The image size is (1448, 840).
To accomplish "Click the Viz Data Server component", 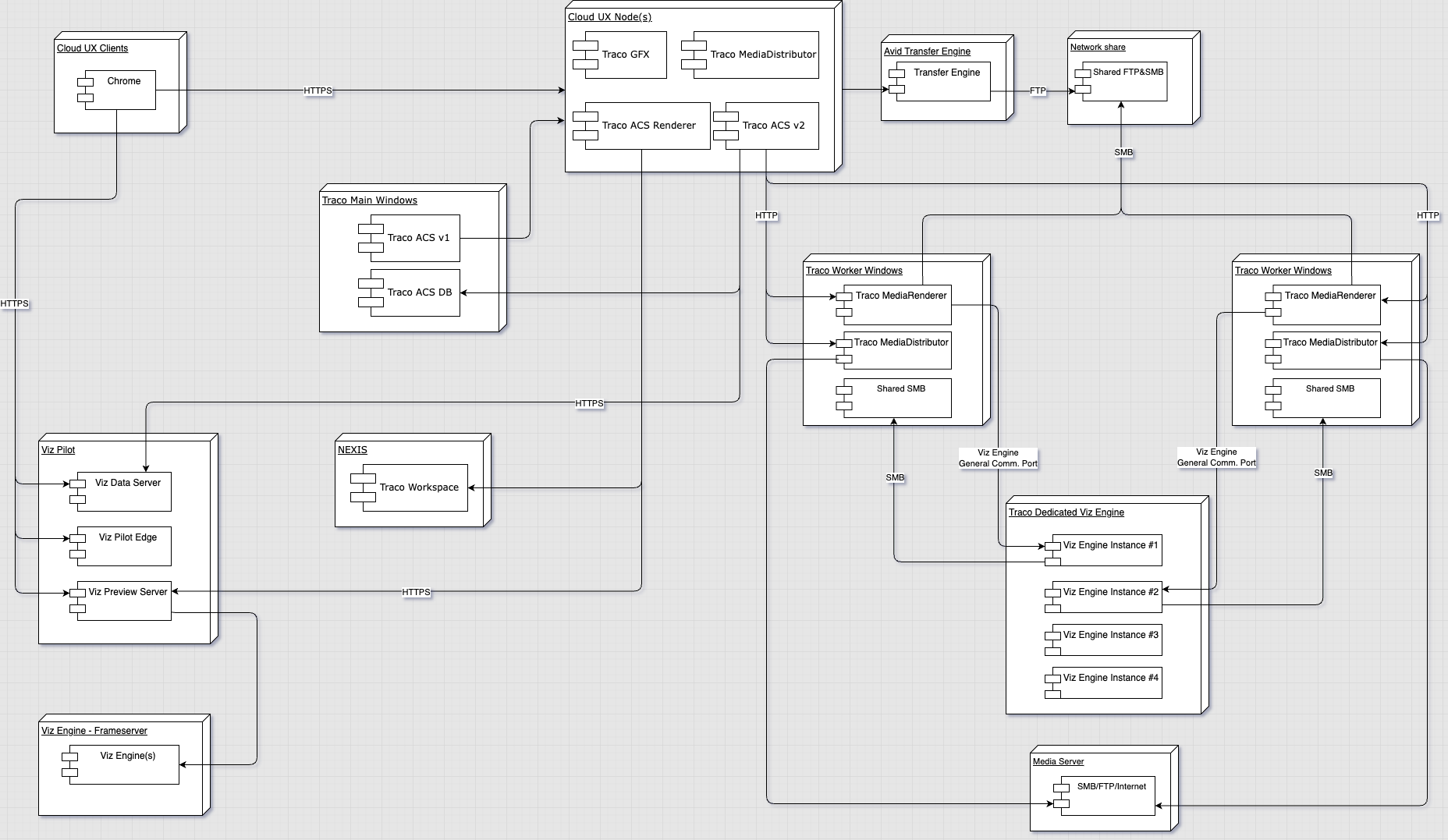I will tap(127, 491).
